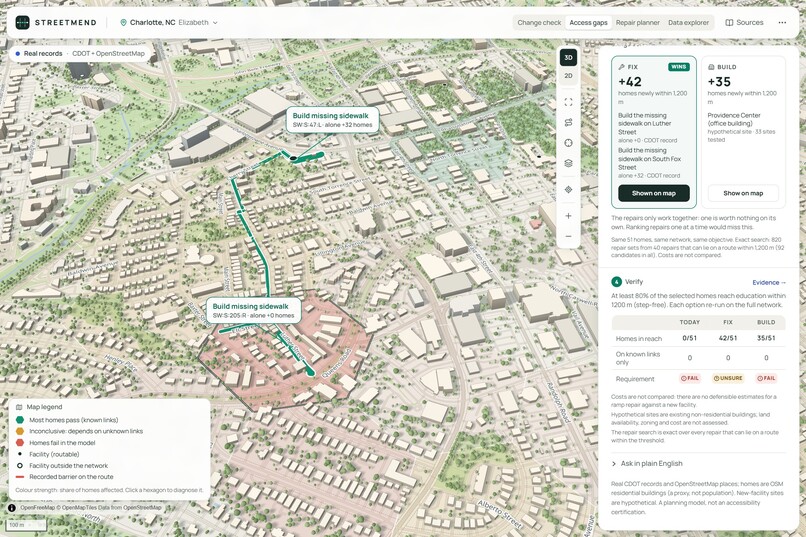806x537 pixels.
Task: Click the red Homes fail legend swatch
Action: point(20,442)
